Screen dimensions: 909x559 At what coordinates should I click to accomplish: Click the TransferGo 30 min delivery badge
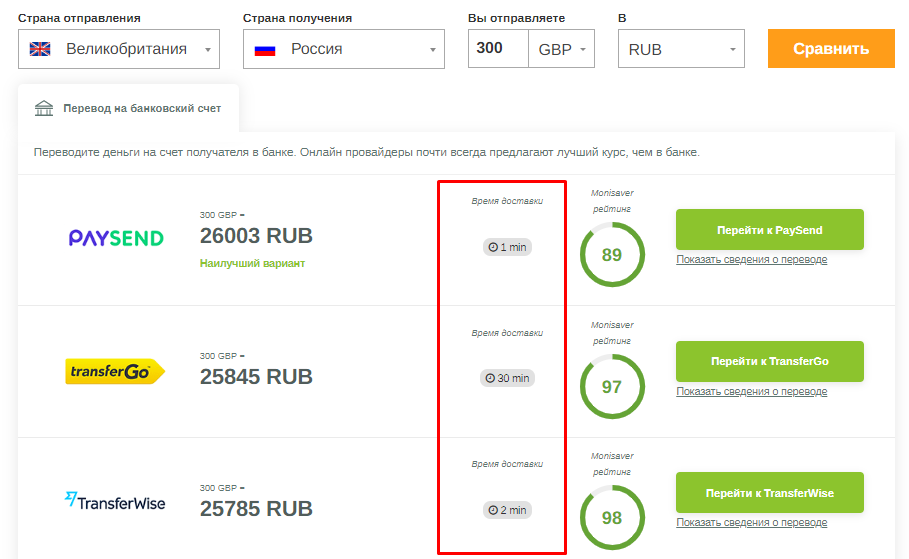507,378
